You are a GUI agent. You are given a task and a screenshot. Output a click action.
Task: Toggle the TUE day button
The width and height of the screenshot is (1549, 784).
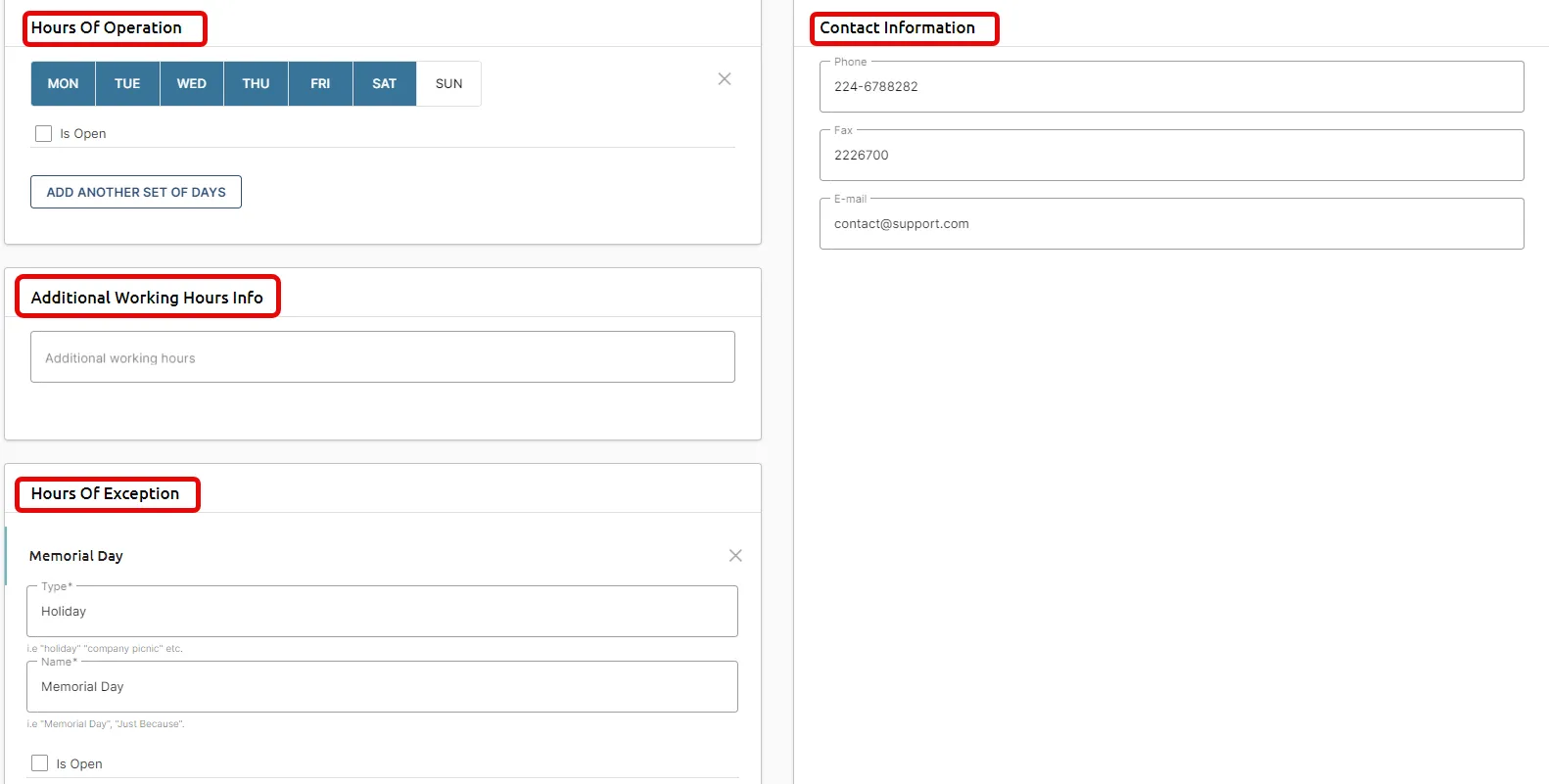[127, 84]
